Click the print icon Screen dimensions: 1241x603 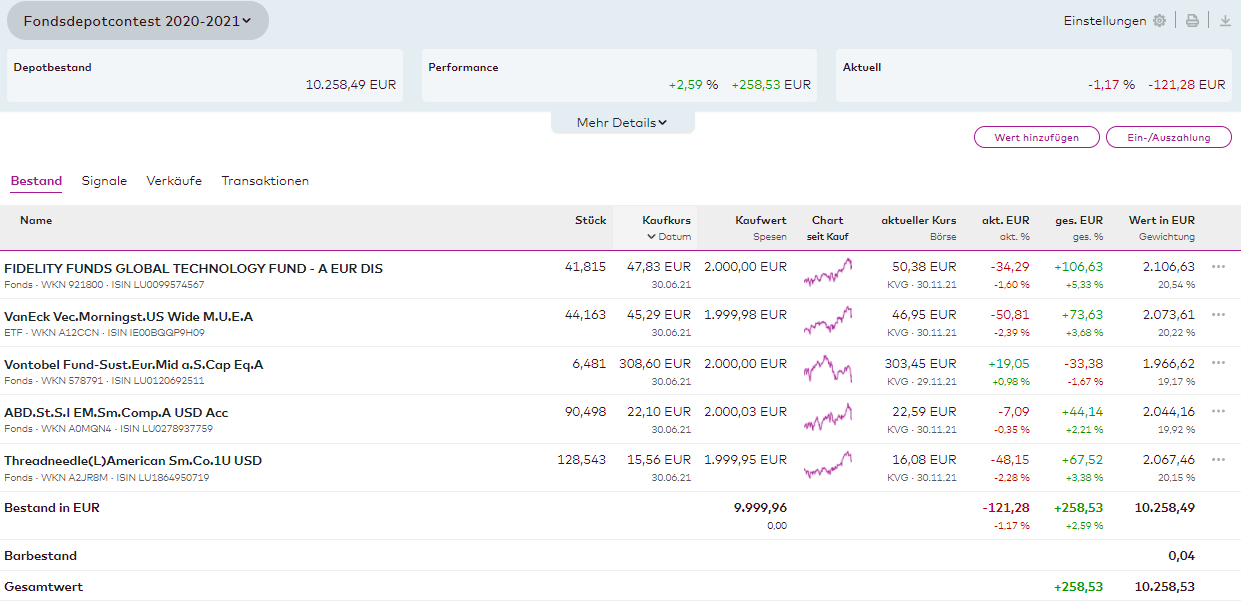1192,21
